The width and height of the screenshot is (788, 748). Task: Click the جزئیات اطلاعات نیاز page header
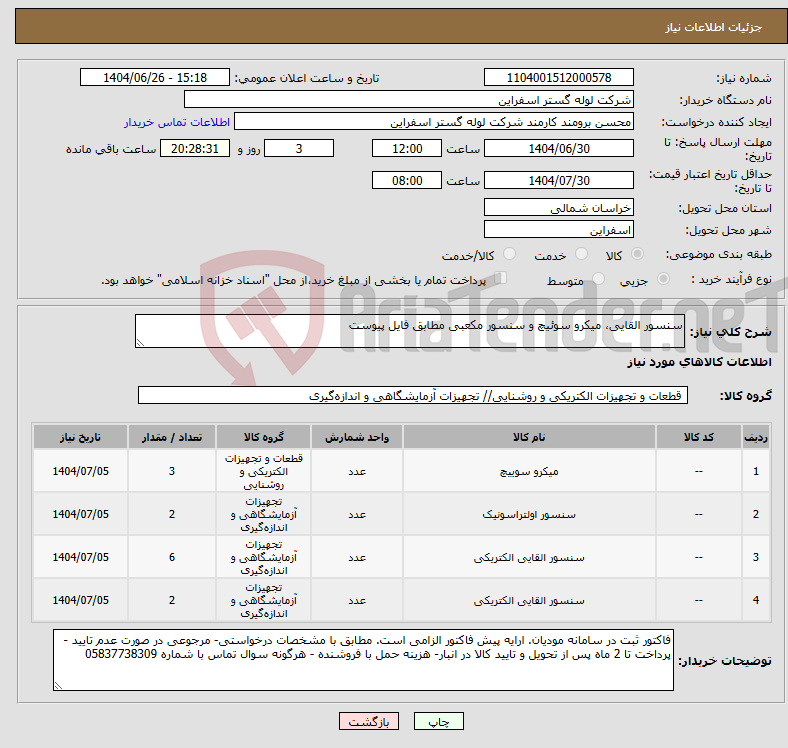(x=713, y=27)
